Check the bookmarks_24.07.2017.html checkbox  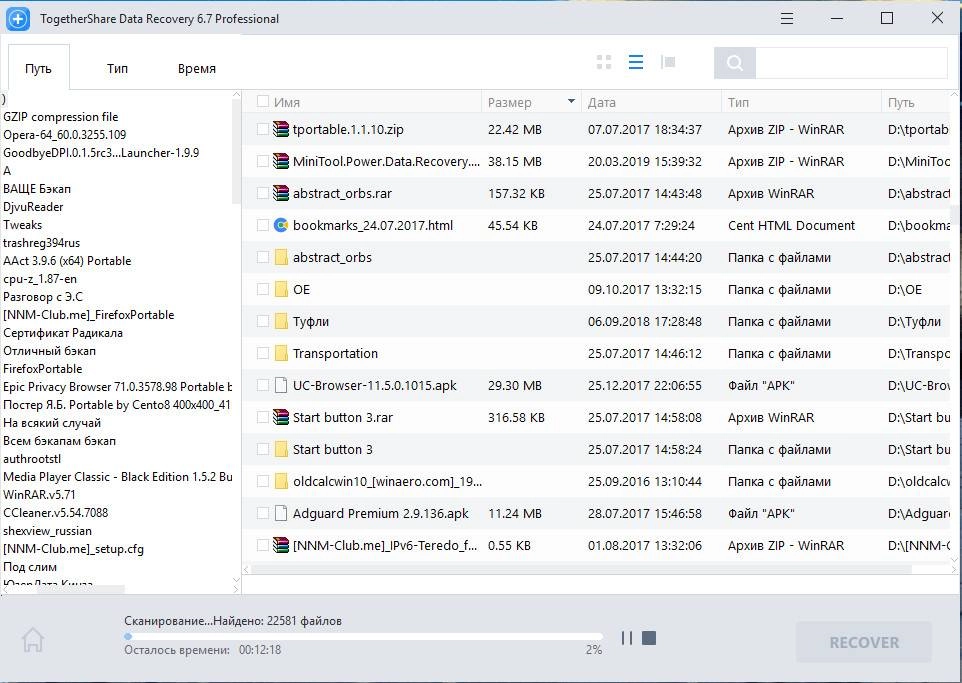tap(263, 225)
